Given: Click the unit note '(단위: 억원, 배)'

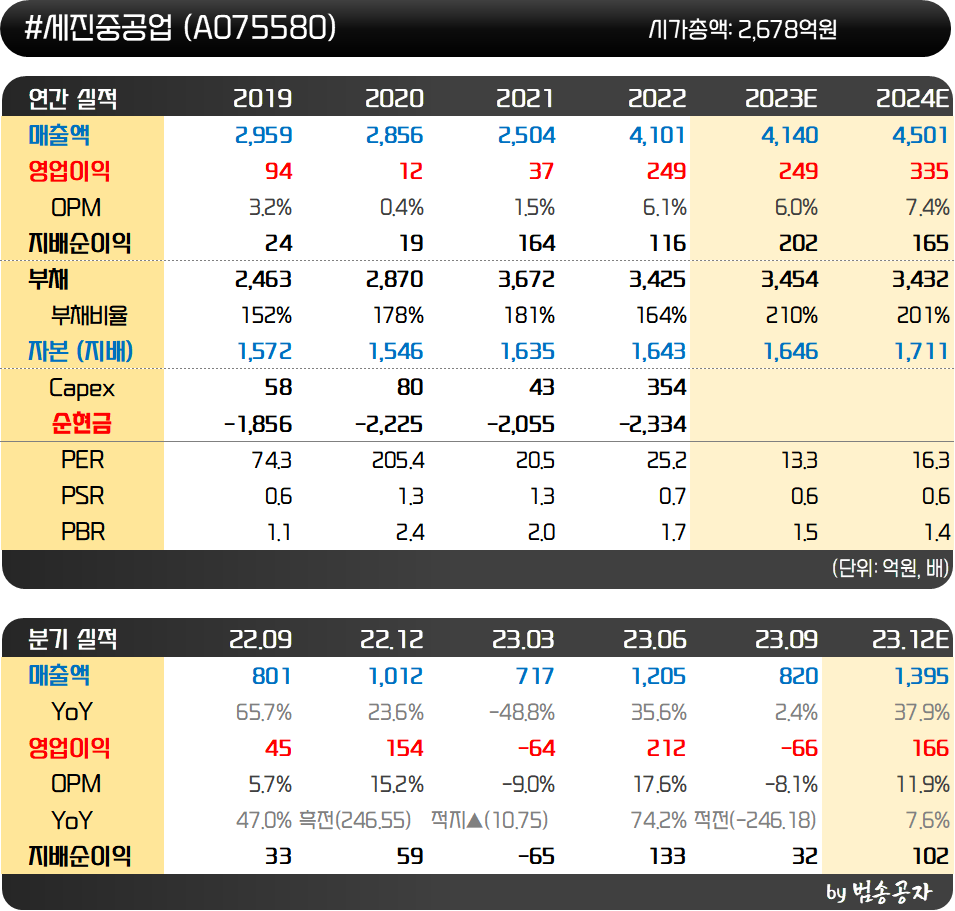Looking at the screenshot, I should click(x=890, y=568).
